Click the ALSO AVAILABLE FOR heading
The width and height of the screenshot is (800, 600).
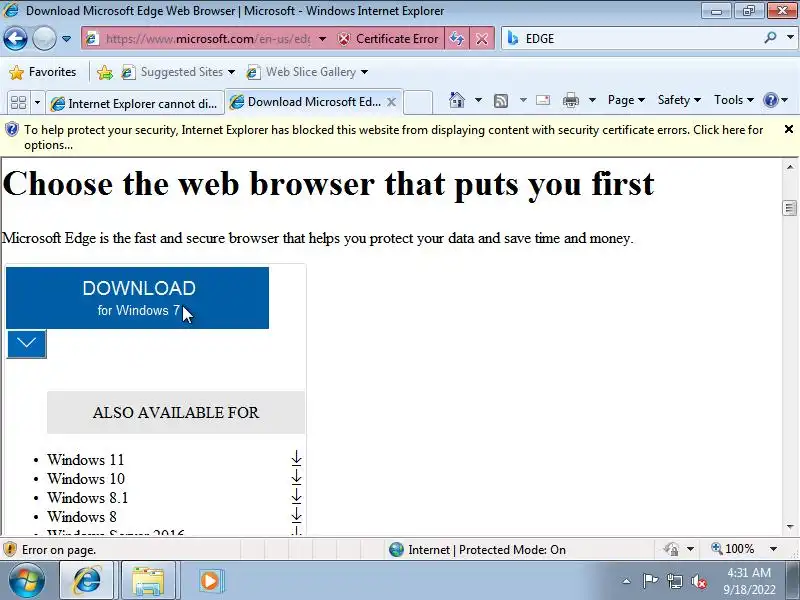click(176, 412)
